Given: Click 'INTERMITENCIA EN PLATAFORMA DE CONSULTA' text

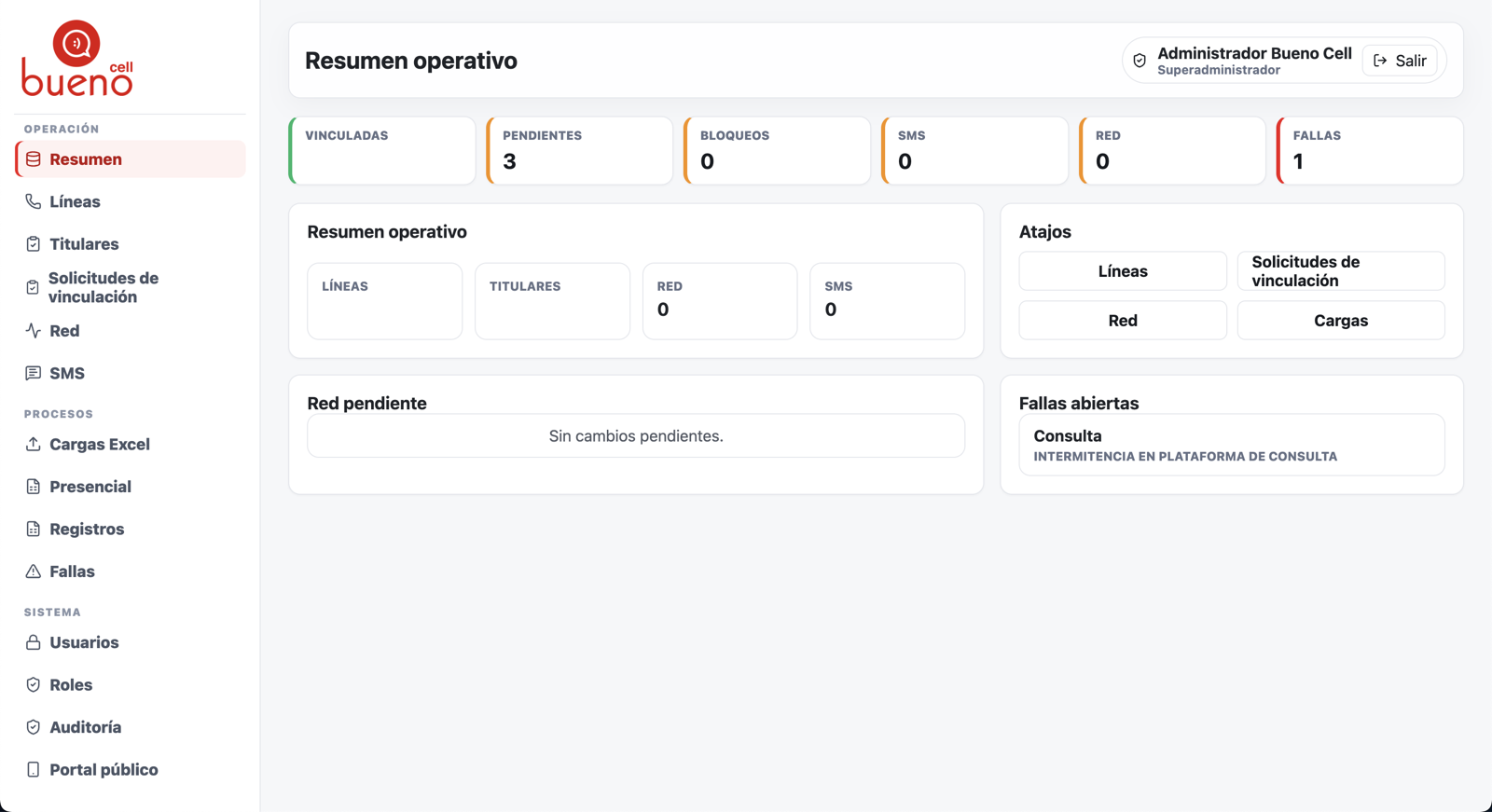Looking at the screenshot, I should click(1185, 457).
